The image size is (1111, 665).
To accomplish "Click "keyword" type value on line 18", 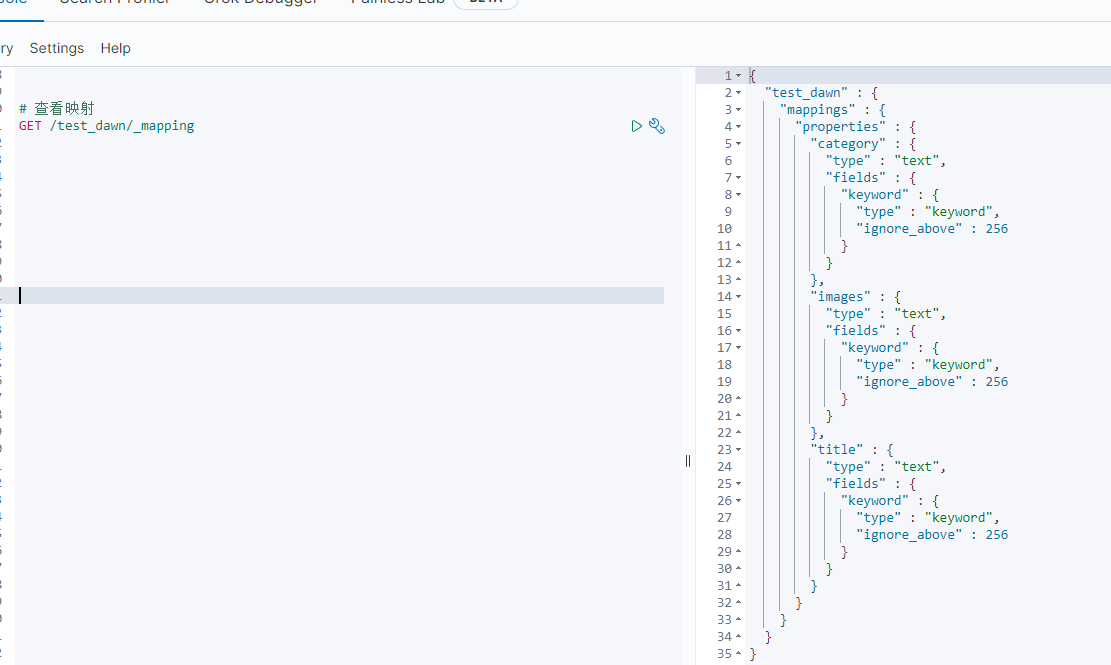I will 959,365.
